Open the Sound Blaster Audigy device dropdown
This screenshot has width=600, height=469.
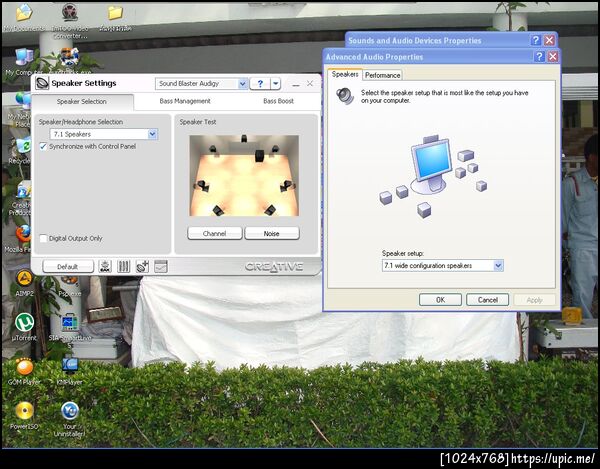(243, 83)
